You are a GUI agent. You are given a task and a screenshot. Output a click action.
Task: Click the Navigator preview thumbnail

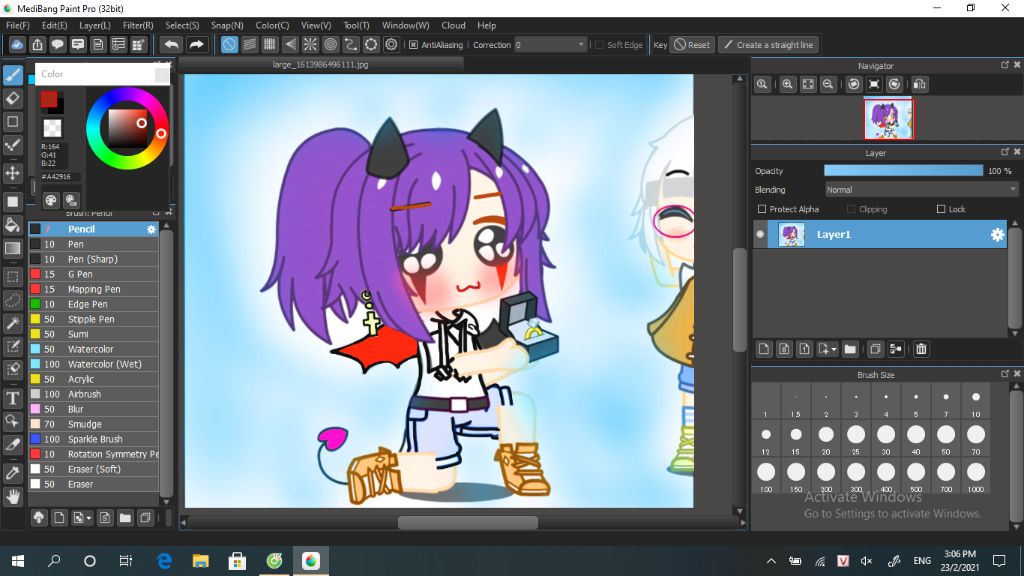pos(889,119)
